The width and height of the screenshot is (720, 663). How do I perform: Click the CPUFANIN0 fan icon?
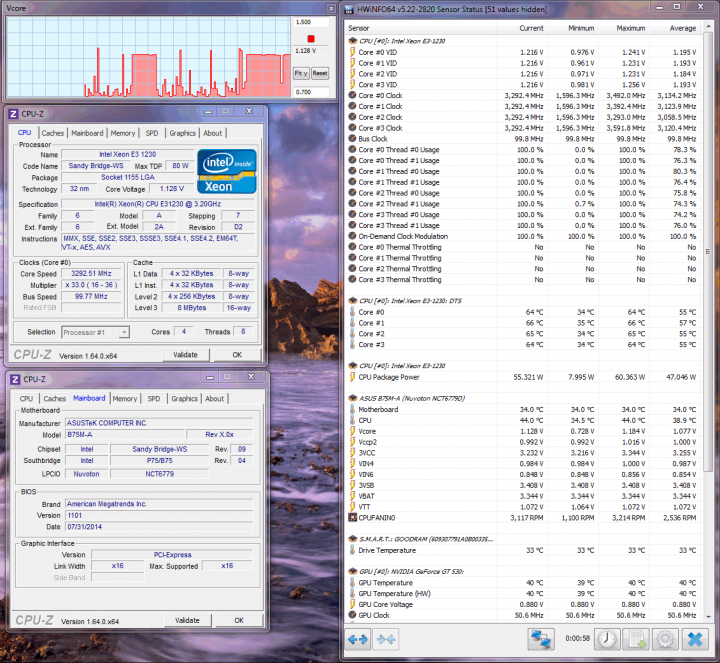[x=352, y=517]
